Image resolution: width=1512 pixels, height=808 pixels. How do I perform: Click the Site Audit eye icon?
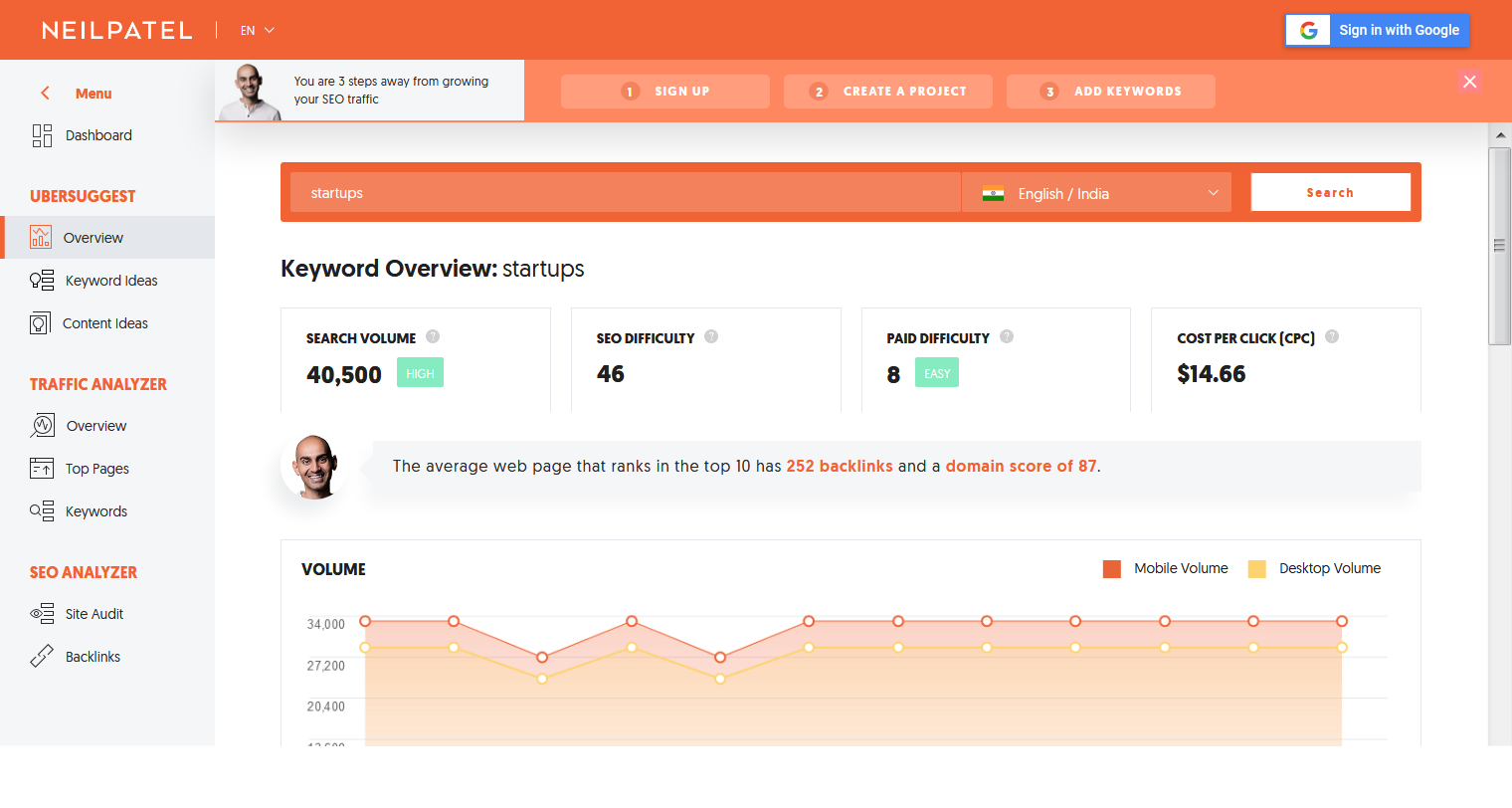pyautogui.click(x=42, y=614)
